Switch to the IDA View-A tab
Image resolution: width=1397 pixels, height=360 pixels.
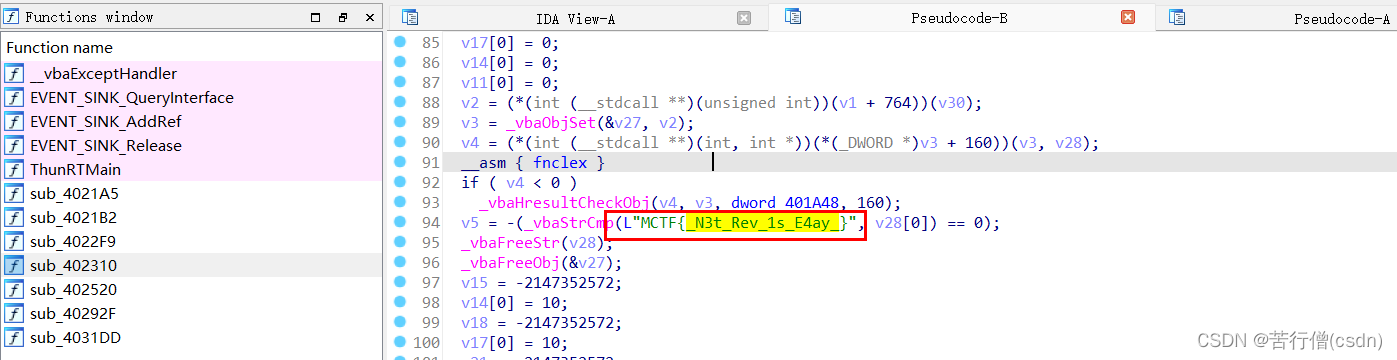[577, 17]
